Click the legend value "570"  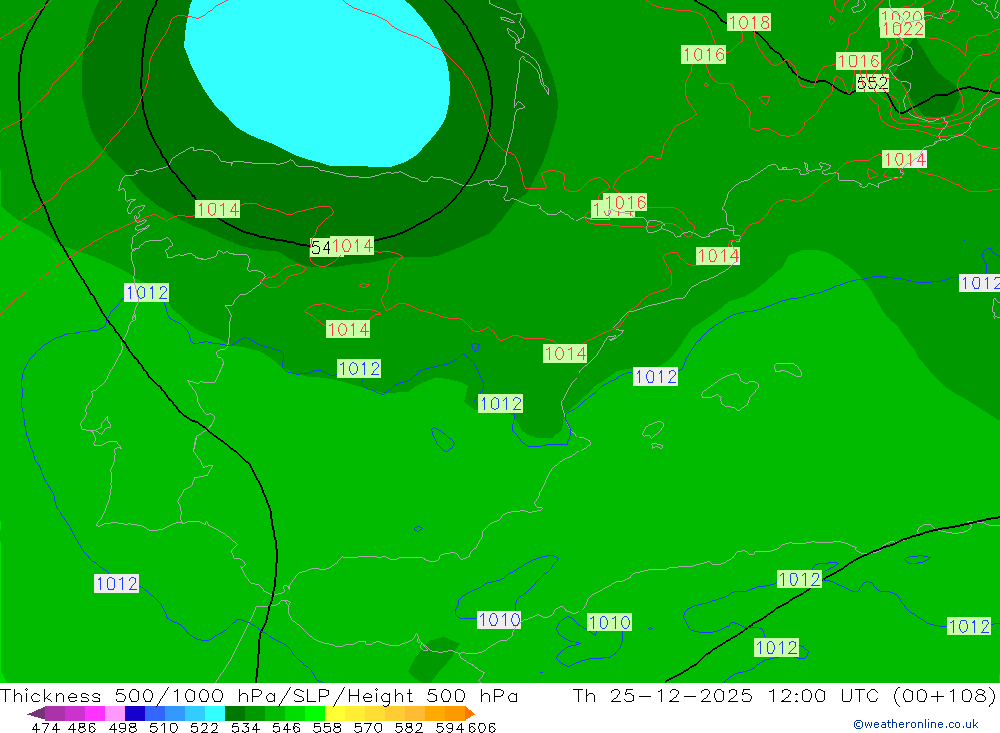(x=368, y=727)
